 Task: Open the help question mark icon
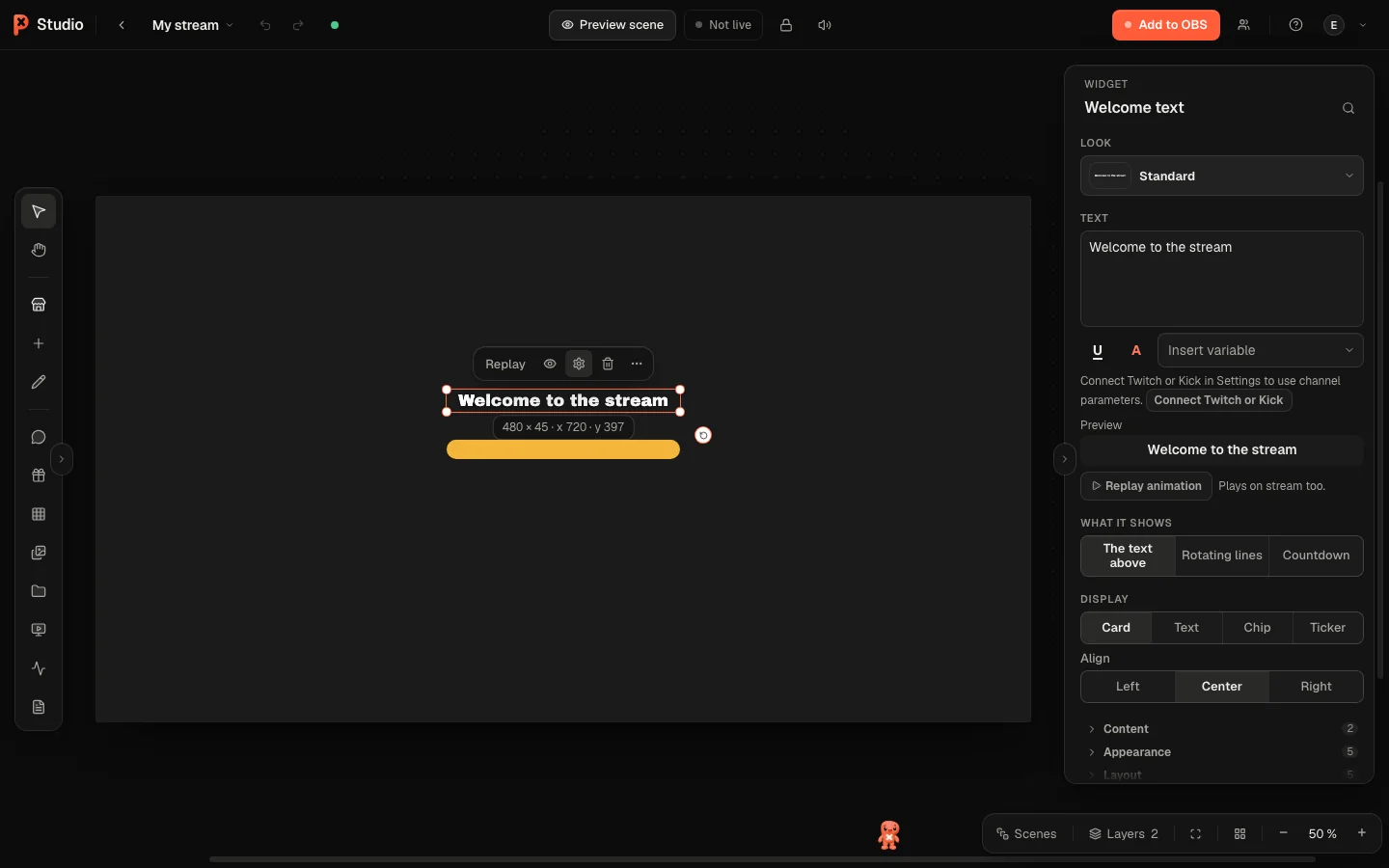1295,25
